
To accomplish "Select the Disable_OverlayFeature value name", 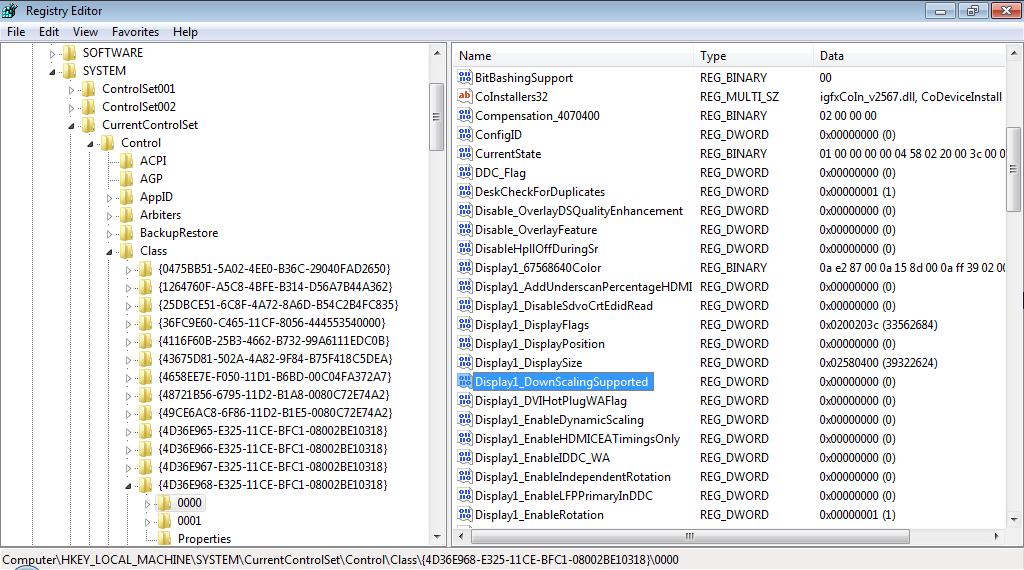I will (x=536, y=230).
